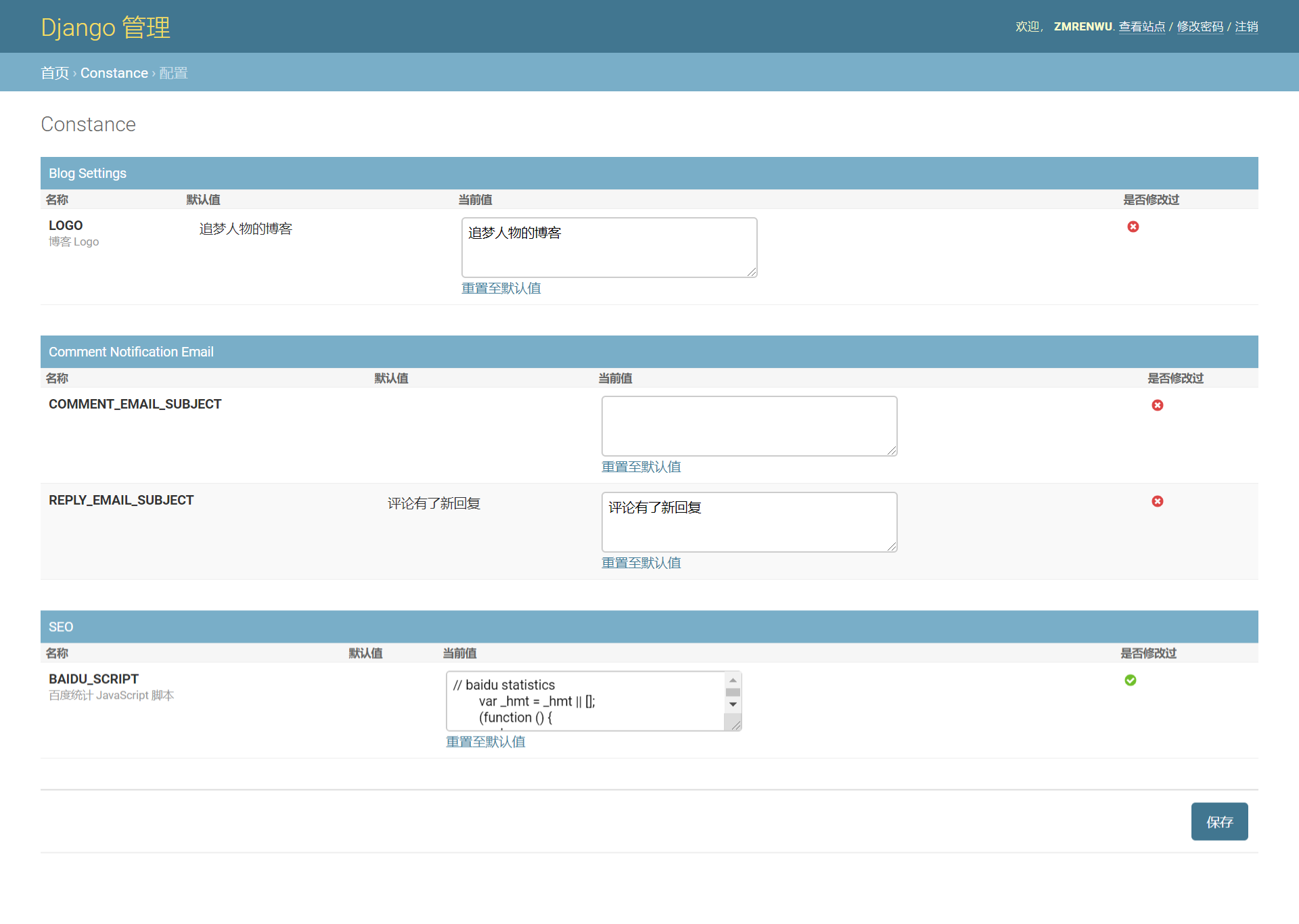
Task: Click the BAIDU_SCRIPT setting name
Action: pyautogui.click(x=93, y=678)
